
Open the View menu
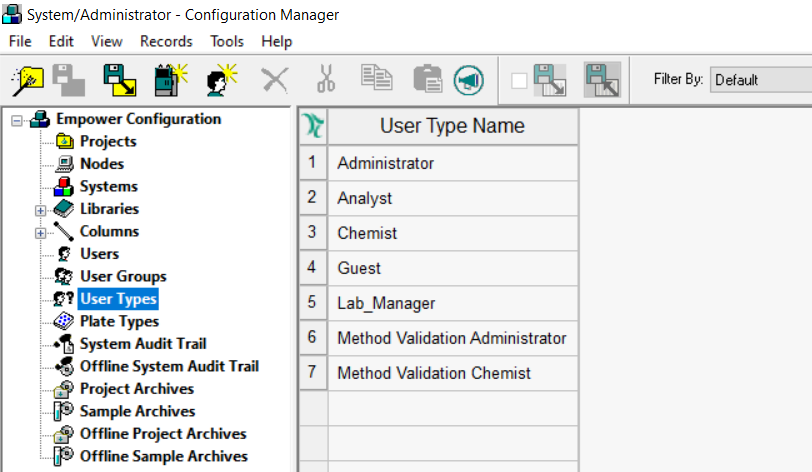click(x=107, y=41)
